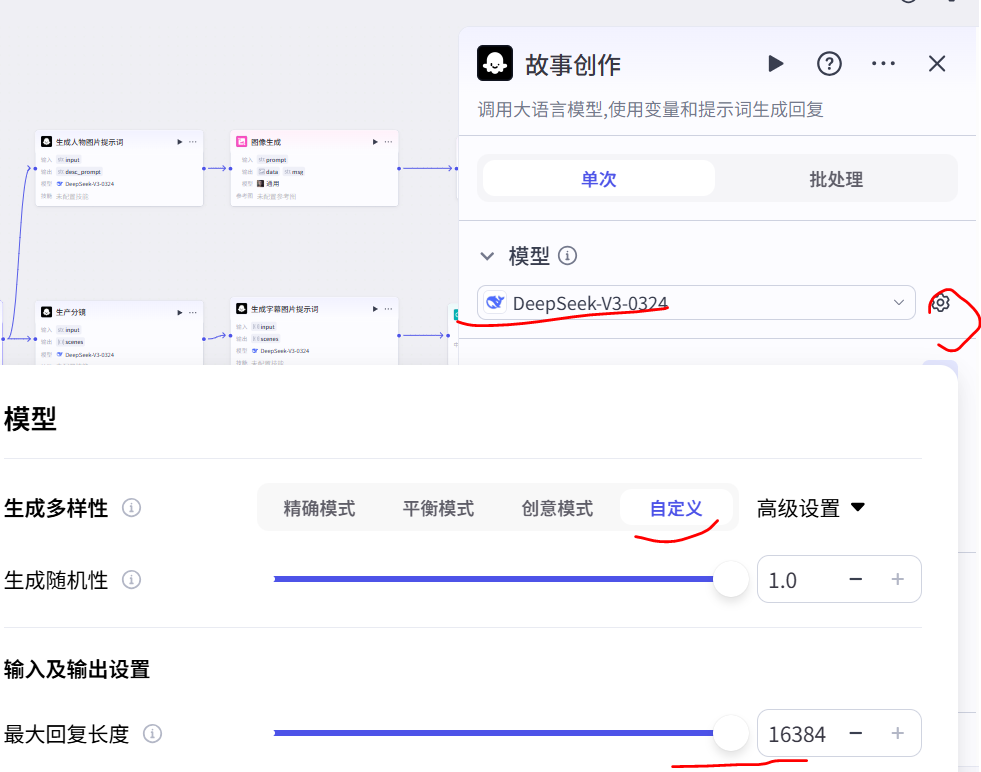
Task: Select 创意模式 generation mode
Action: click(558, 507)
